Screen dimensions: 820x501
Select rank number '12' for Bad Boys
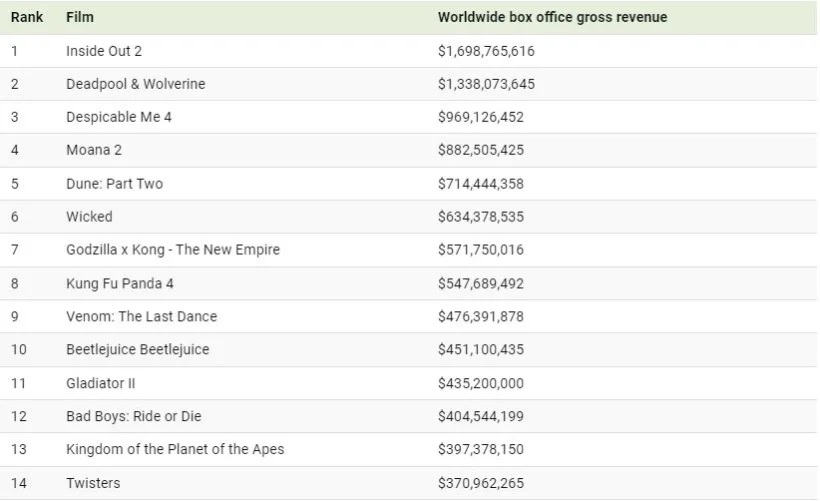pos(19,417)
